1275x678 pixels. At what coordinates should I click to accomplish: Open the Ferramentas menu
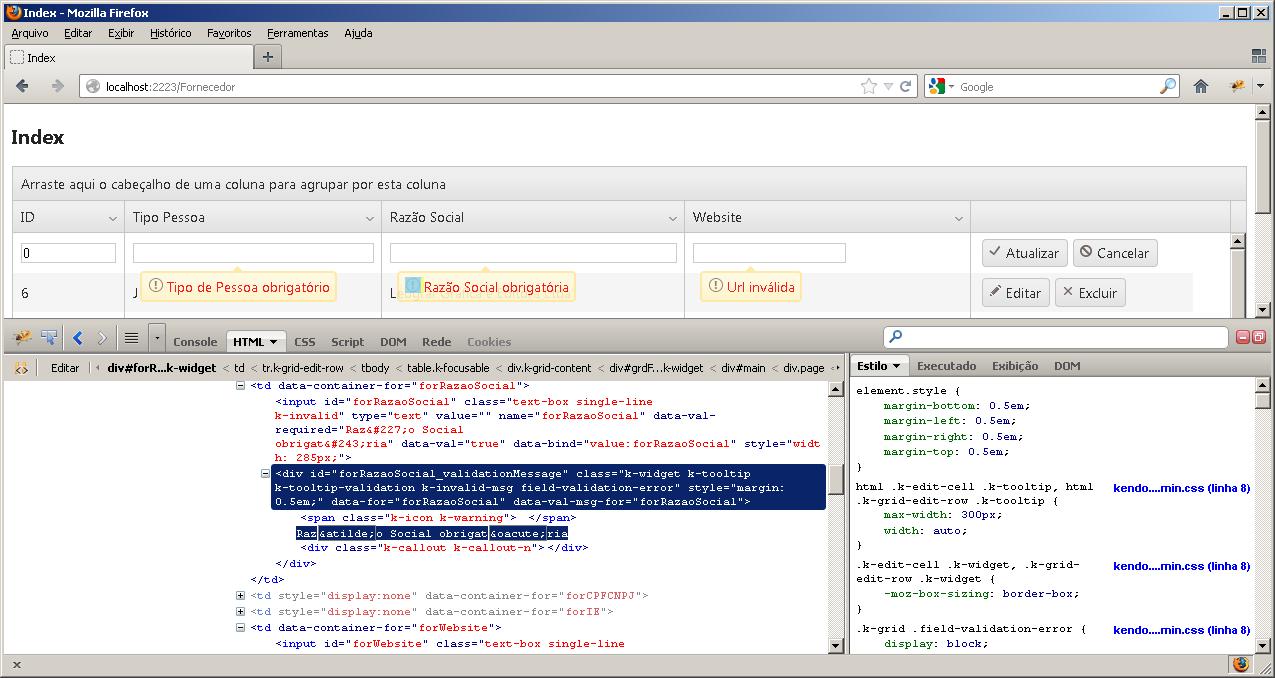(297, 33)
